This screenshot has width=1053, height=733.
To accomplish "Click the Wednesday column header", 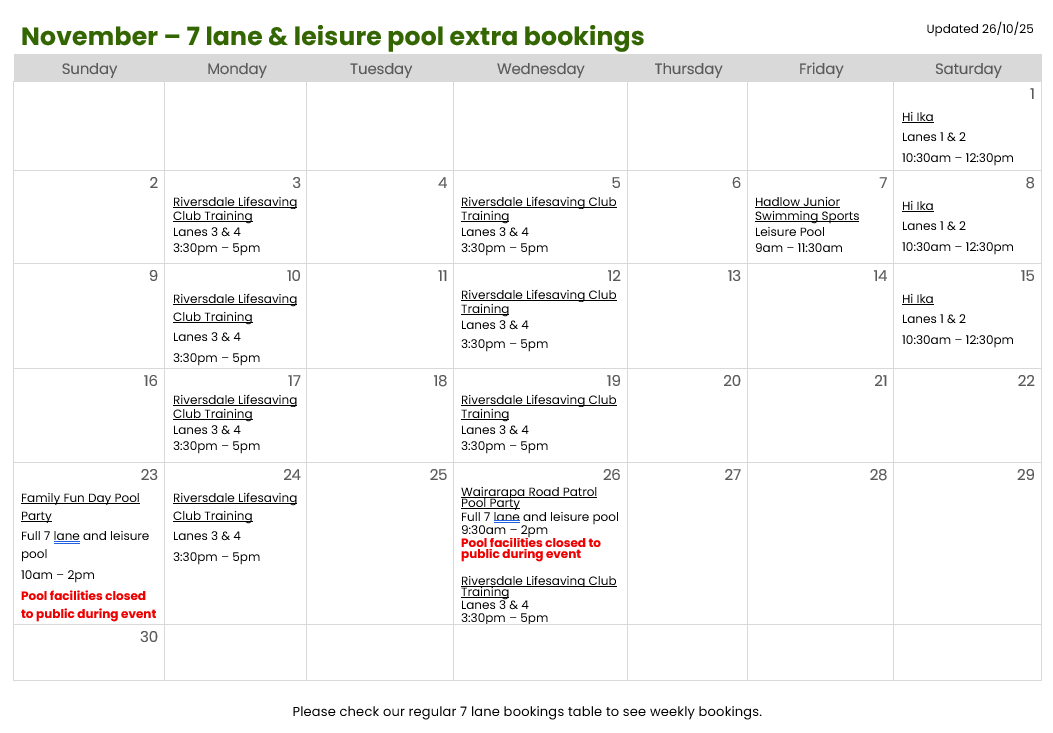I will coord(540,69).
